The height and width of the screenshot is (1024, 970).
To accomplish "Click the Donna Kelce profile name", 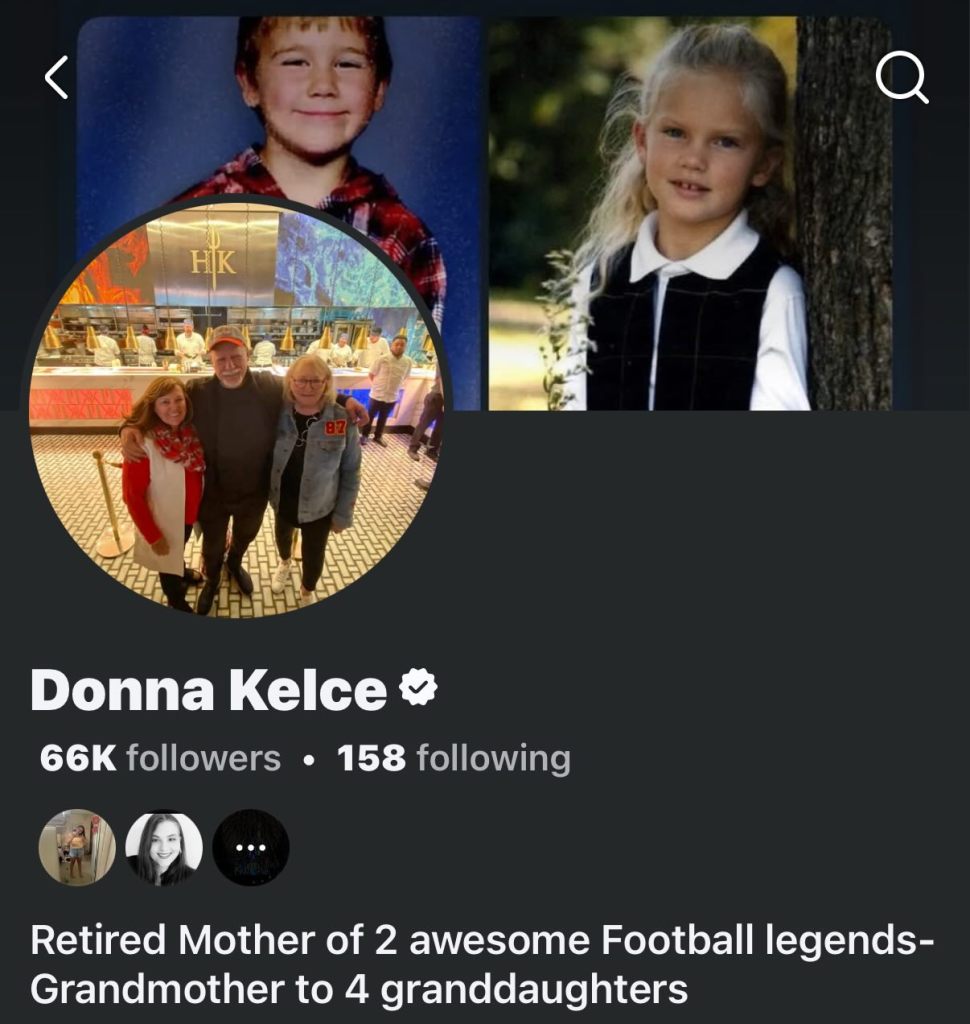I will pyautogui.click(x=208, y=690).
